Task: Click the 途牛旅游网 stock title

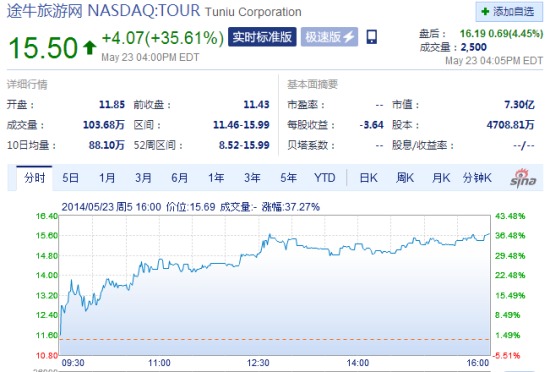Action: pos(45,11)
